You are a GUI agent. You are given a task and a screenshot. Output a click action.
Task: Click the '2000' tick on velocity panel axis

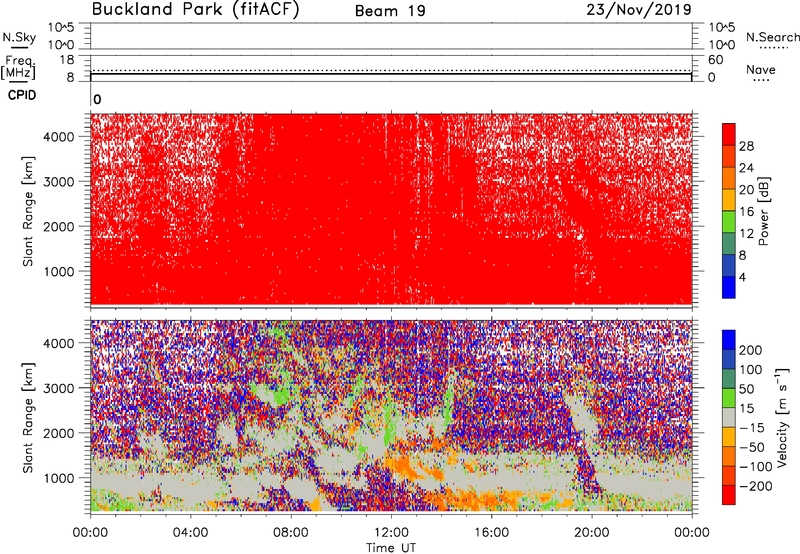[59, 433]
